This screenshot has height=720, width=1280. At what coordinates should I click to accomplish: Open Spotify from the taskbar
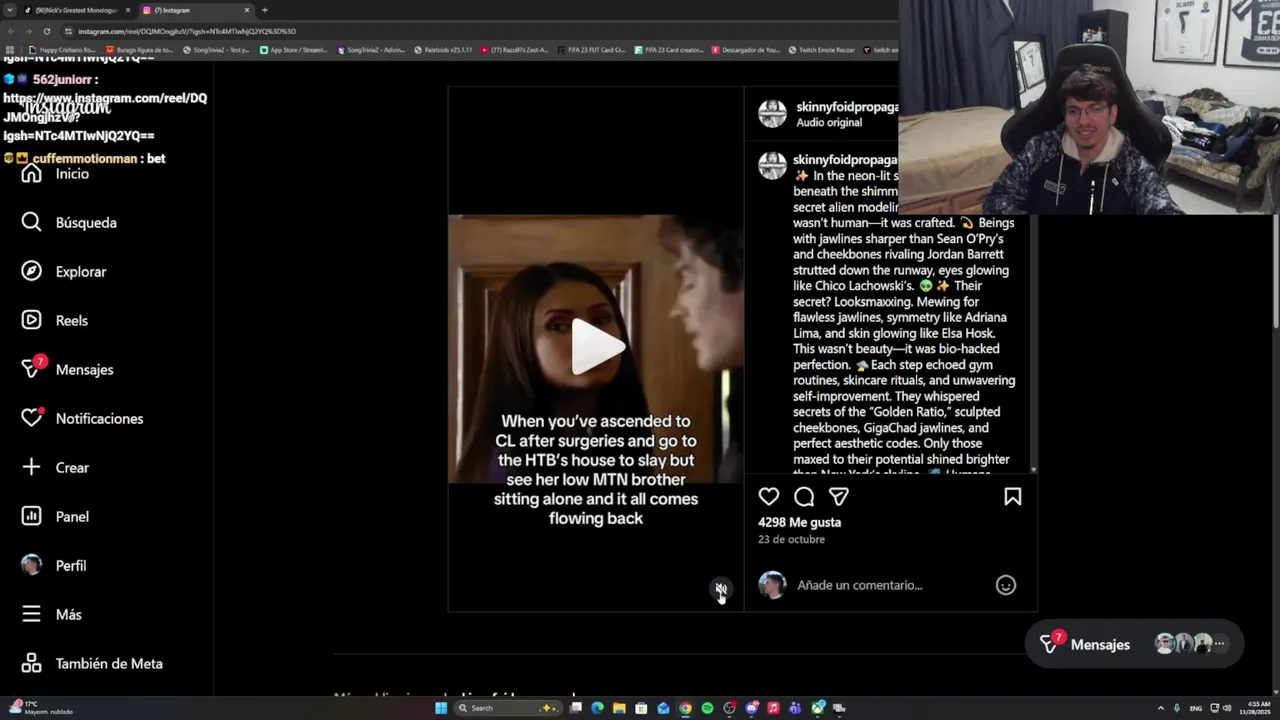707,708
